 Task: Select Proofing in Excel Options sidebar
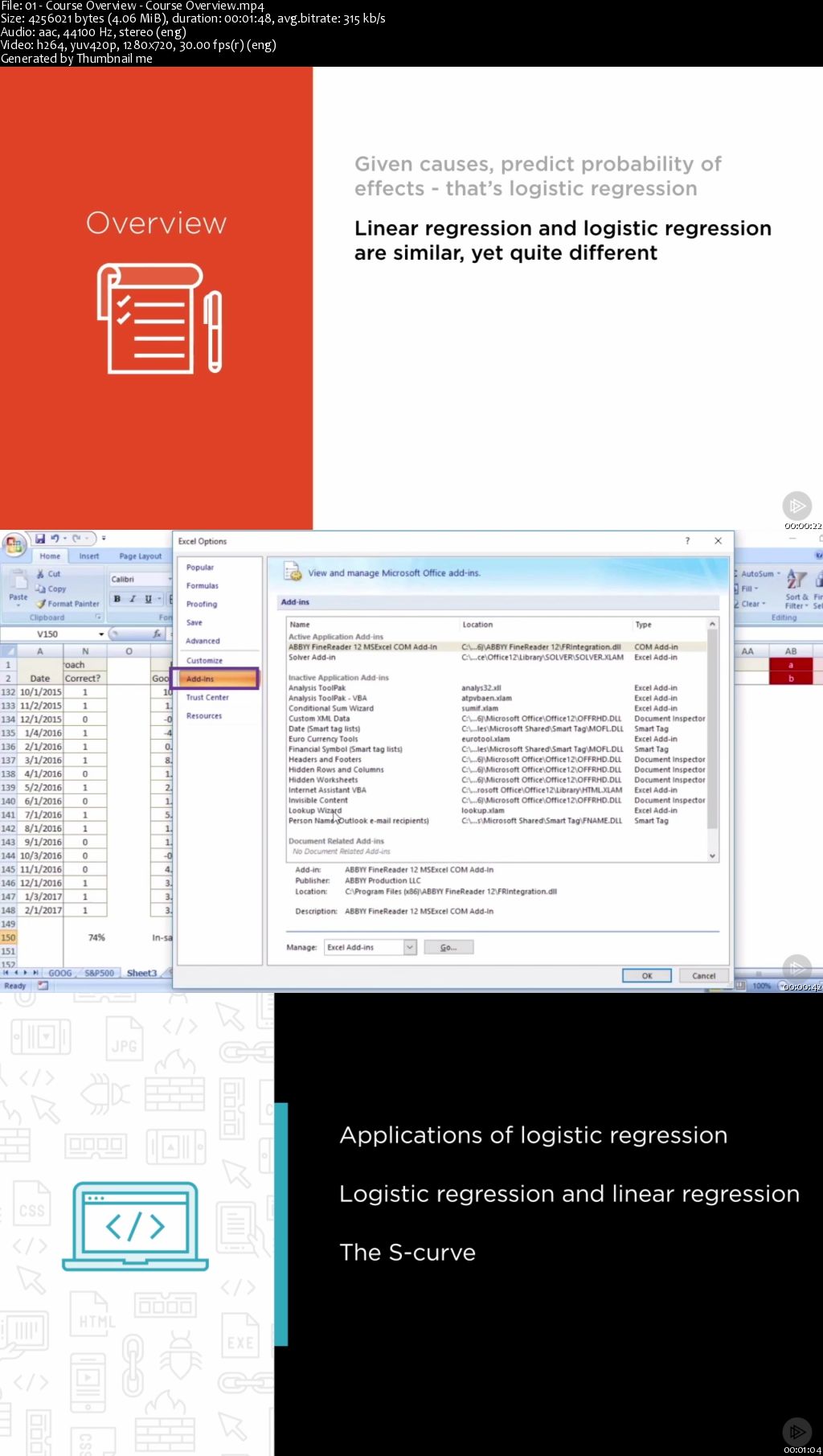pyautogui.click(x=202, y=605)
